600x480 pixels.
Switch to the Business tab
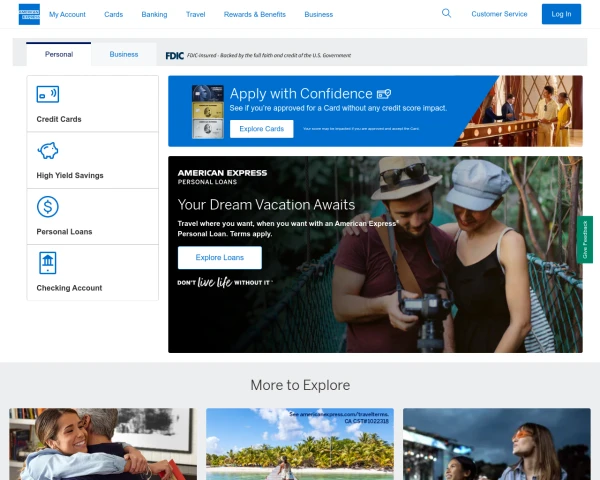(124, 54)
